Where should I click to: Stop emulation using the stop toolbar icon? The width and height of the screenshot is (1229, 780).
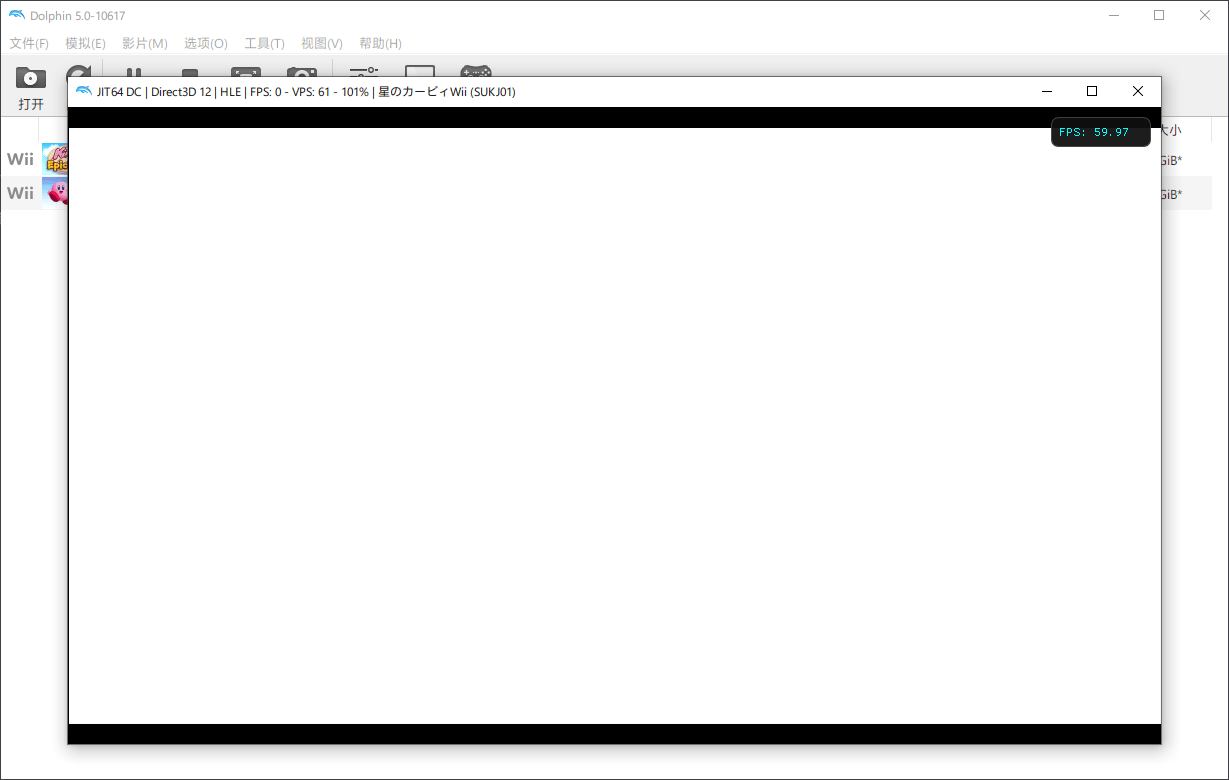tap(190, 72)
